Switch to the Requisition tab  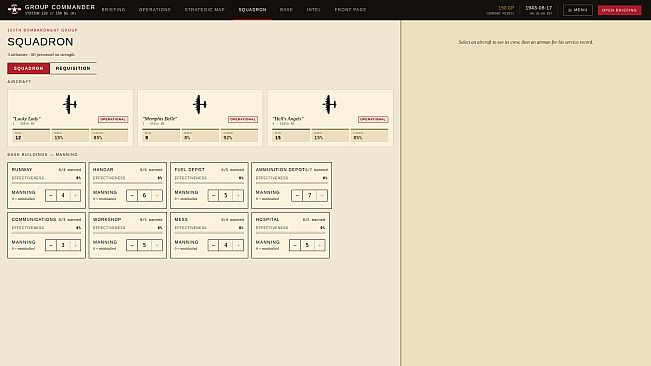73,68
